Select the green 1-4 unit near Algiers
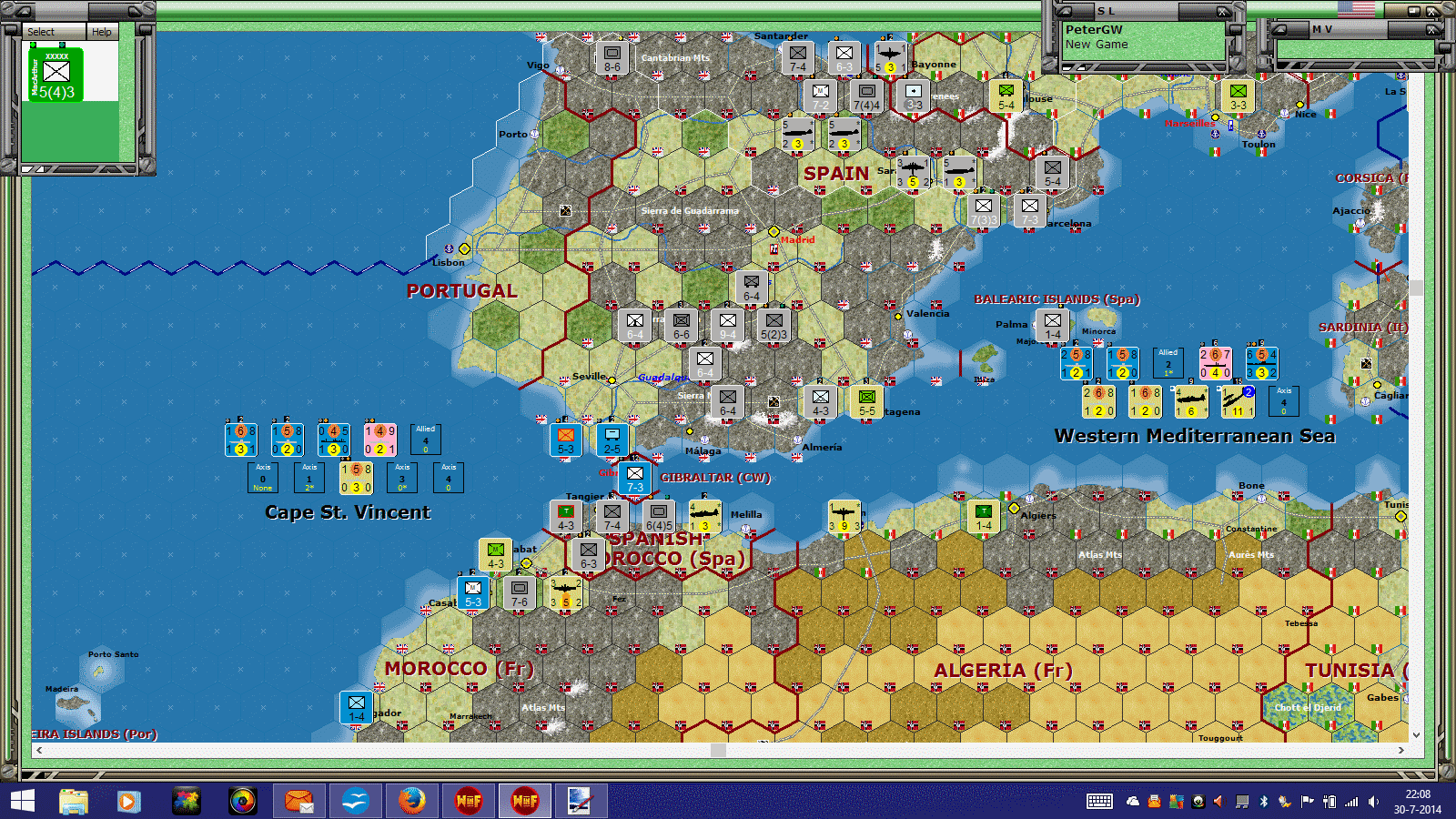 (x=984, y=517)
